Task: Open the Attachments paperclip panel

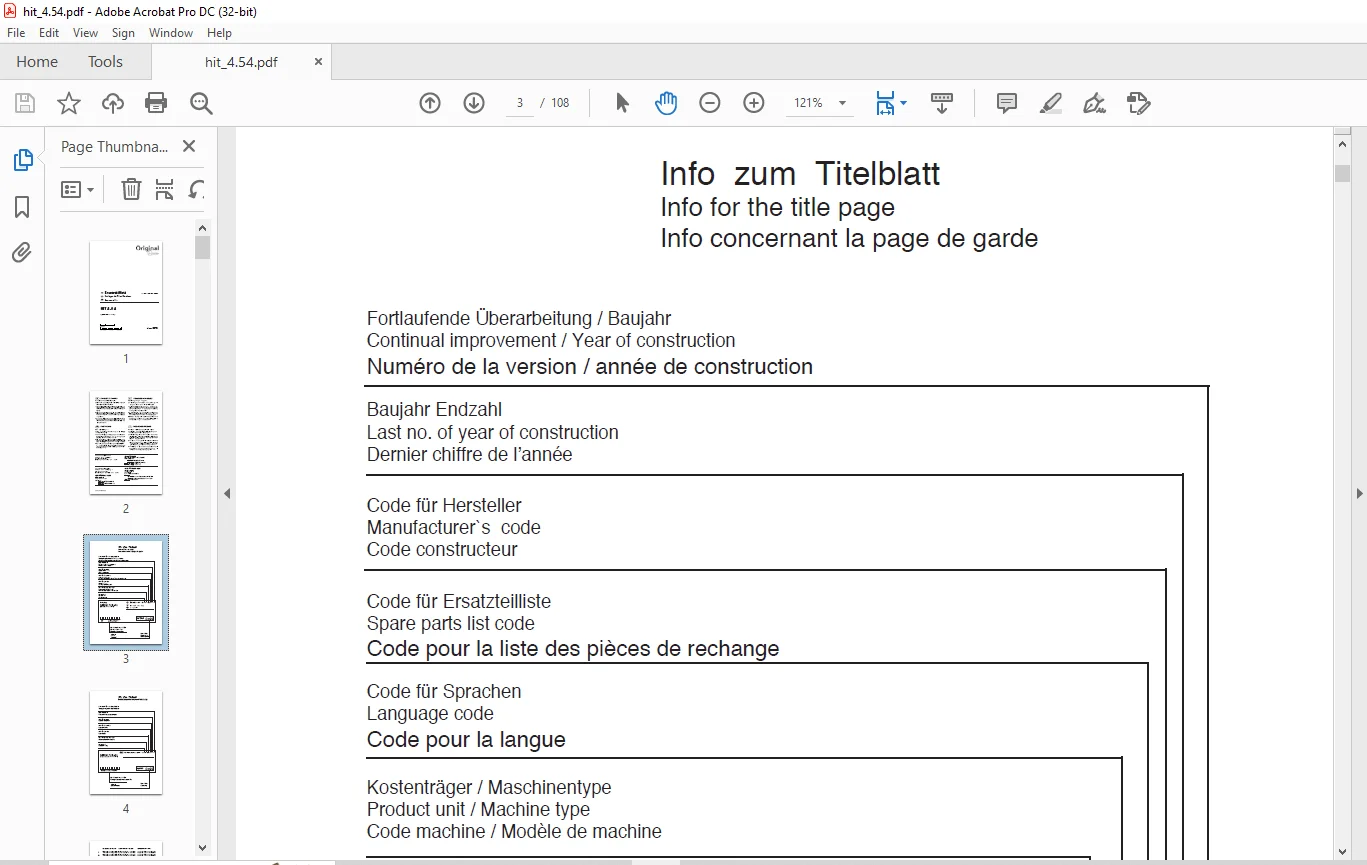Action: point(22,252)
